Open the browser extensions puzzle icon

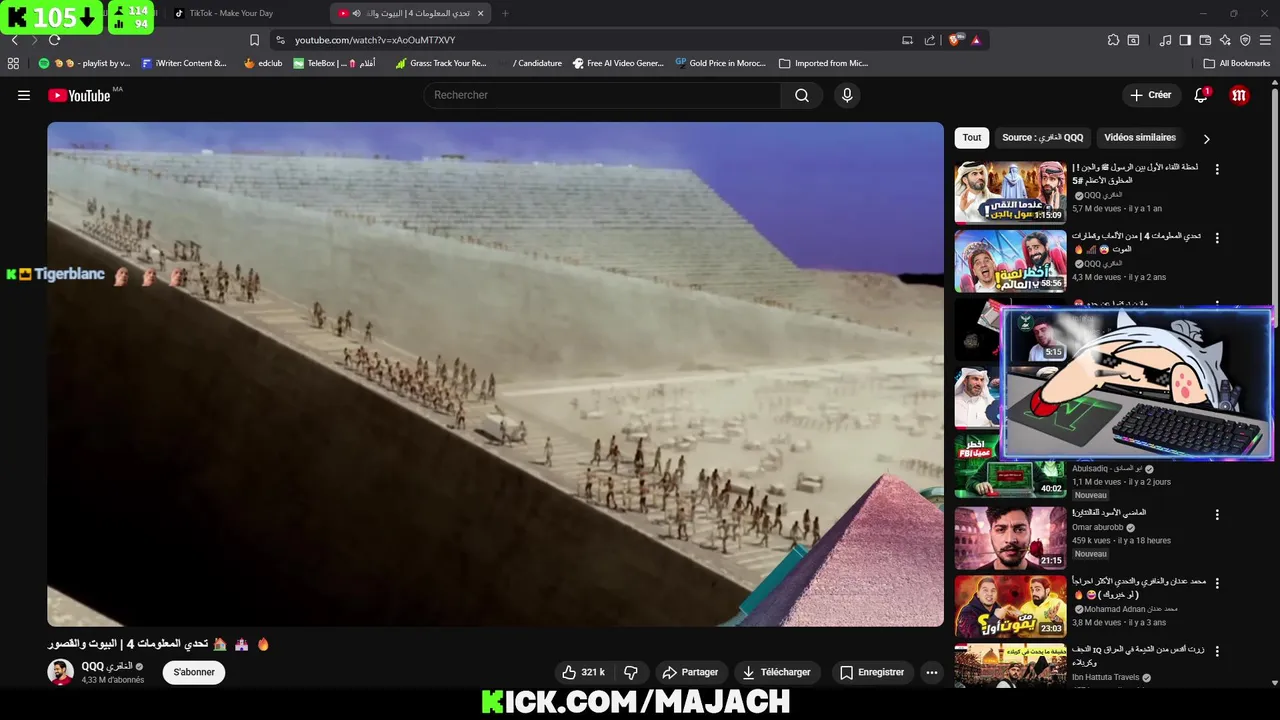[1113, 40]
